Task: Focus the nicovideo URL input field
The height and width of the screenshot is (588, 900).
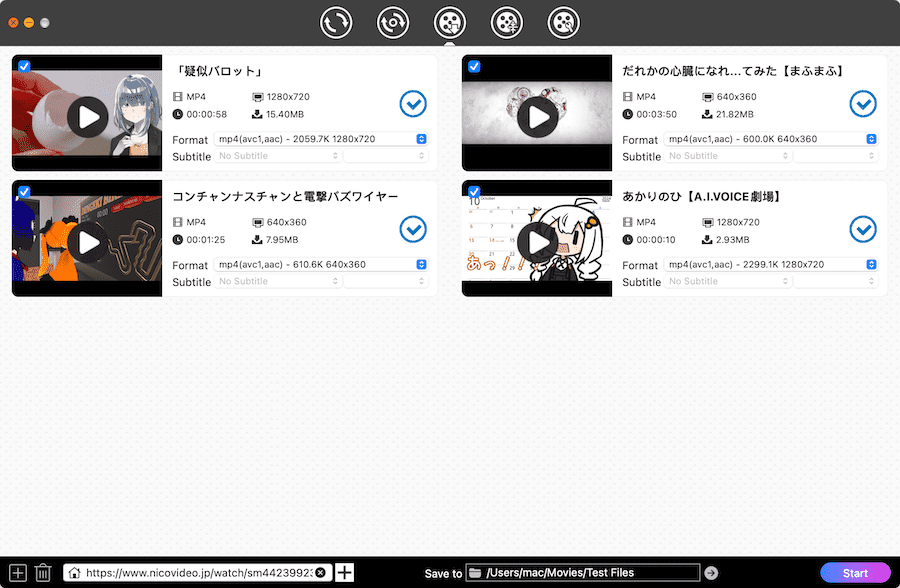Action: tap(199, 572)
